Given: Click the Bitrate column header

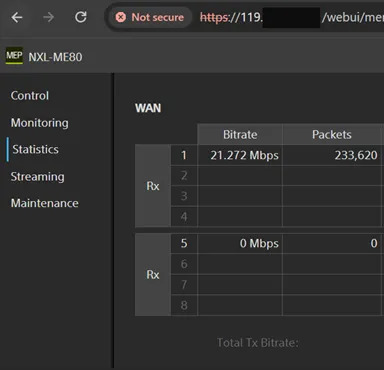Looking at the screenshot, I should click(x=240, y=135).
